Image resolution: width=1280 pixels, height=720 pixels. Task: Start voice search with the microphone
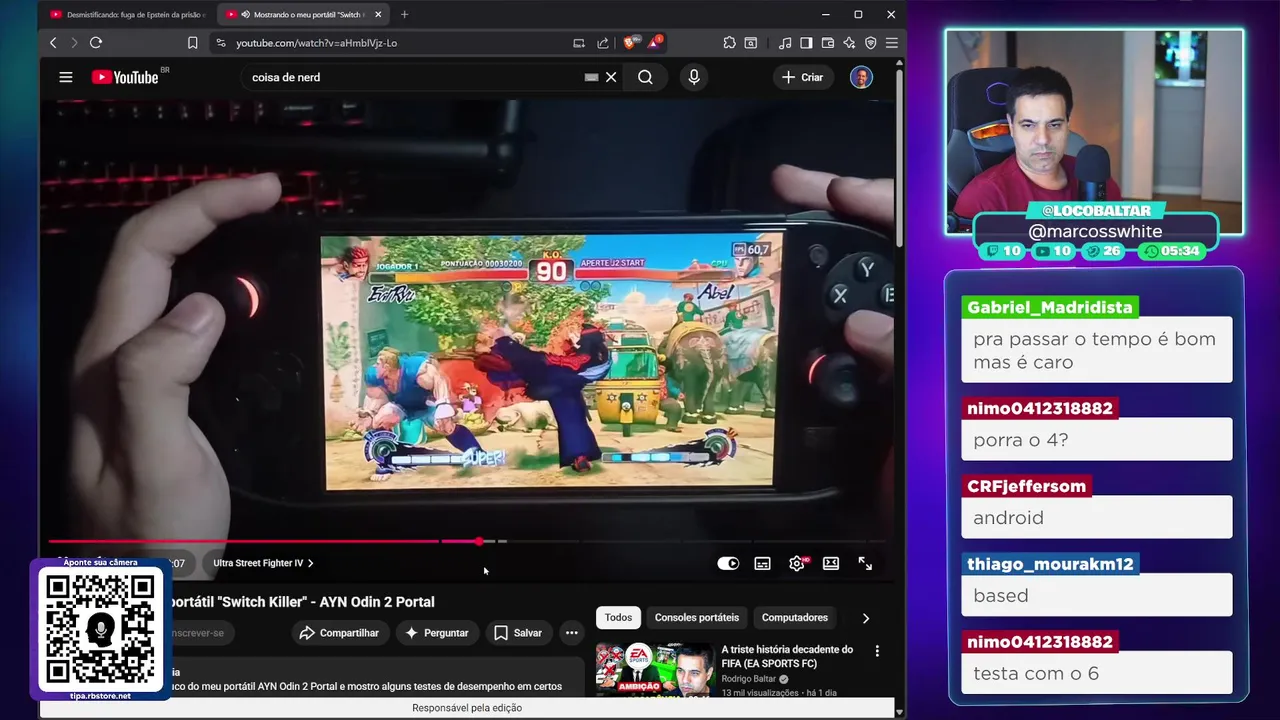point(694,77)
